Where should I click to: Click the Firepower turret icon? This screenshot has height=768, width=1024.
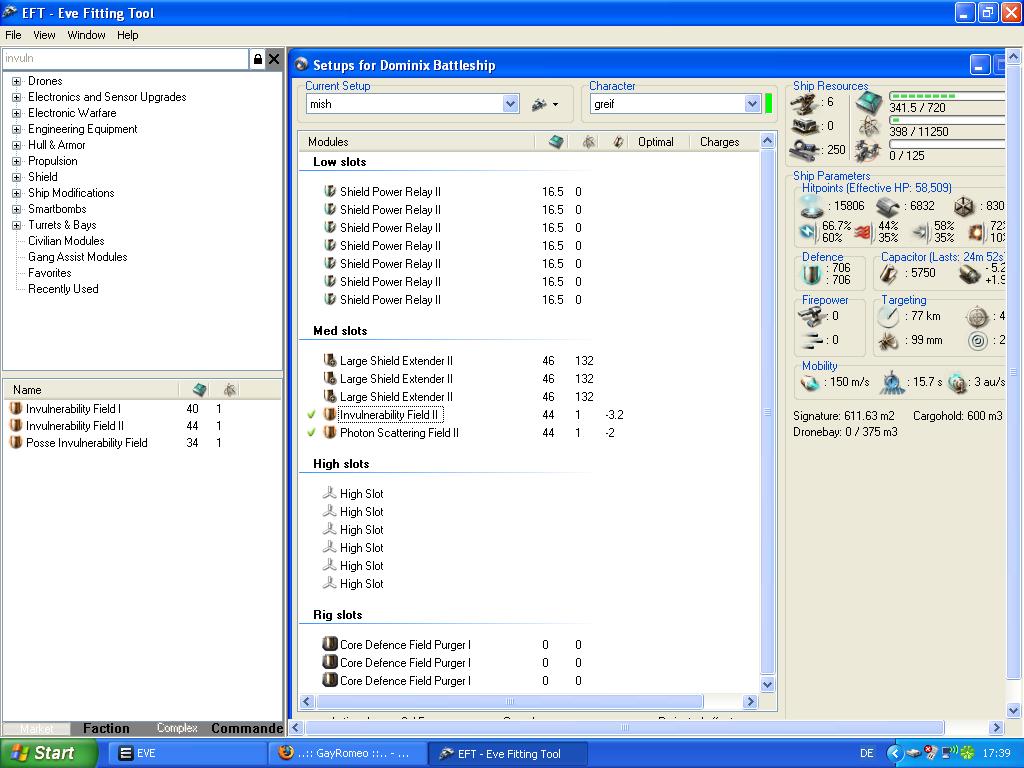pyautogui.click(x=811, y=317)
